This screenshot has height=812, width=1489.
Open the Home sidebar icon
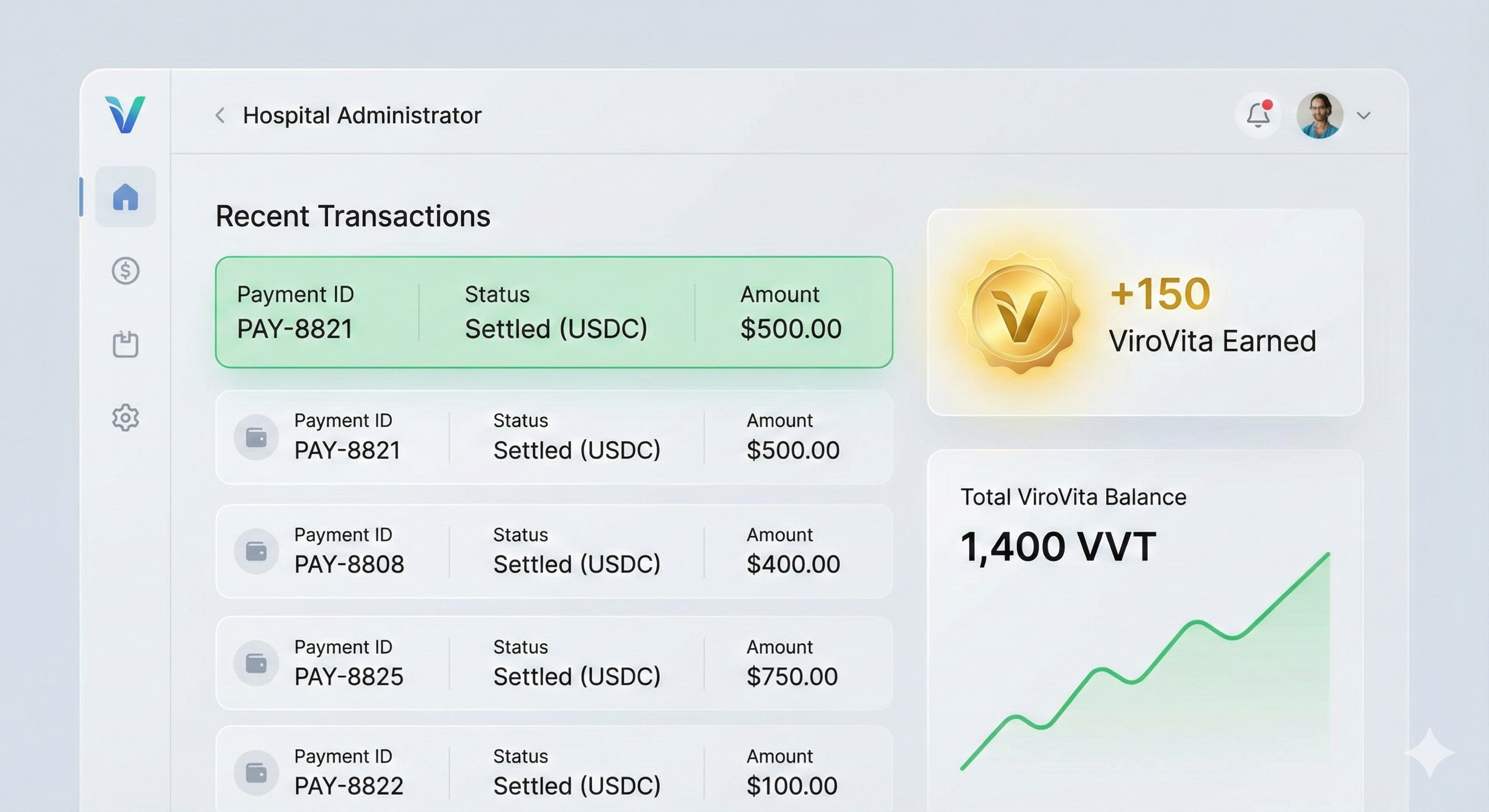coord(125,197)
